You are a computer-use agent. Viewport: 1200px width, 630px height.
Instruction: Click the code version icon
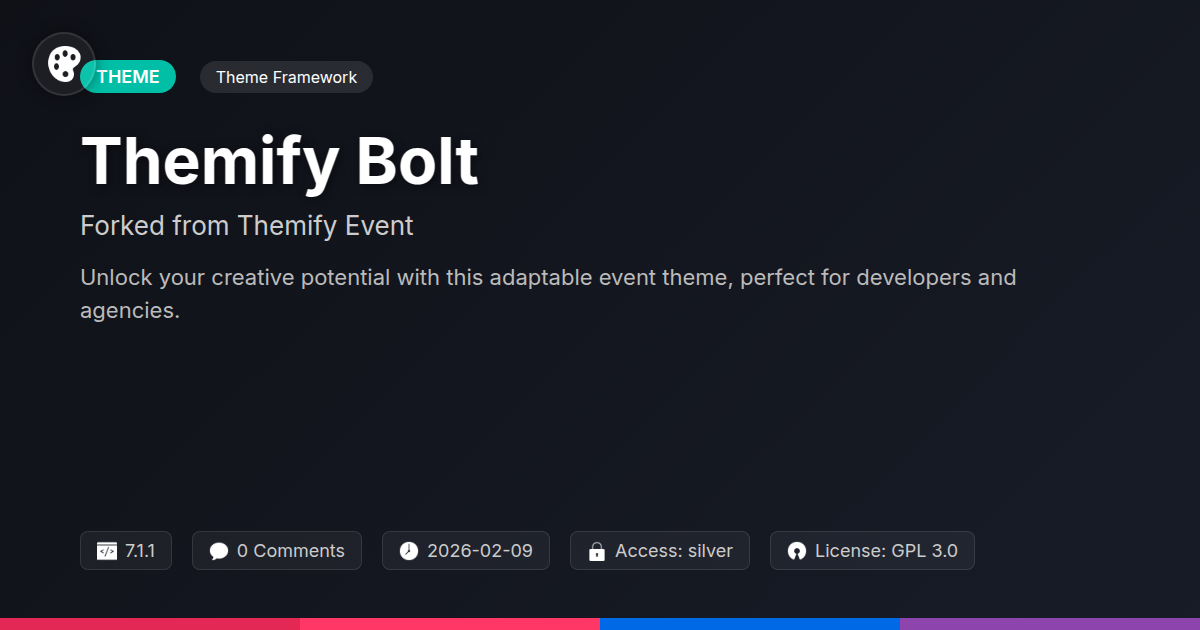point(107,551)
